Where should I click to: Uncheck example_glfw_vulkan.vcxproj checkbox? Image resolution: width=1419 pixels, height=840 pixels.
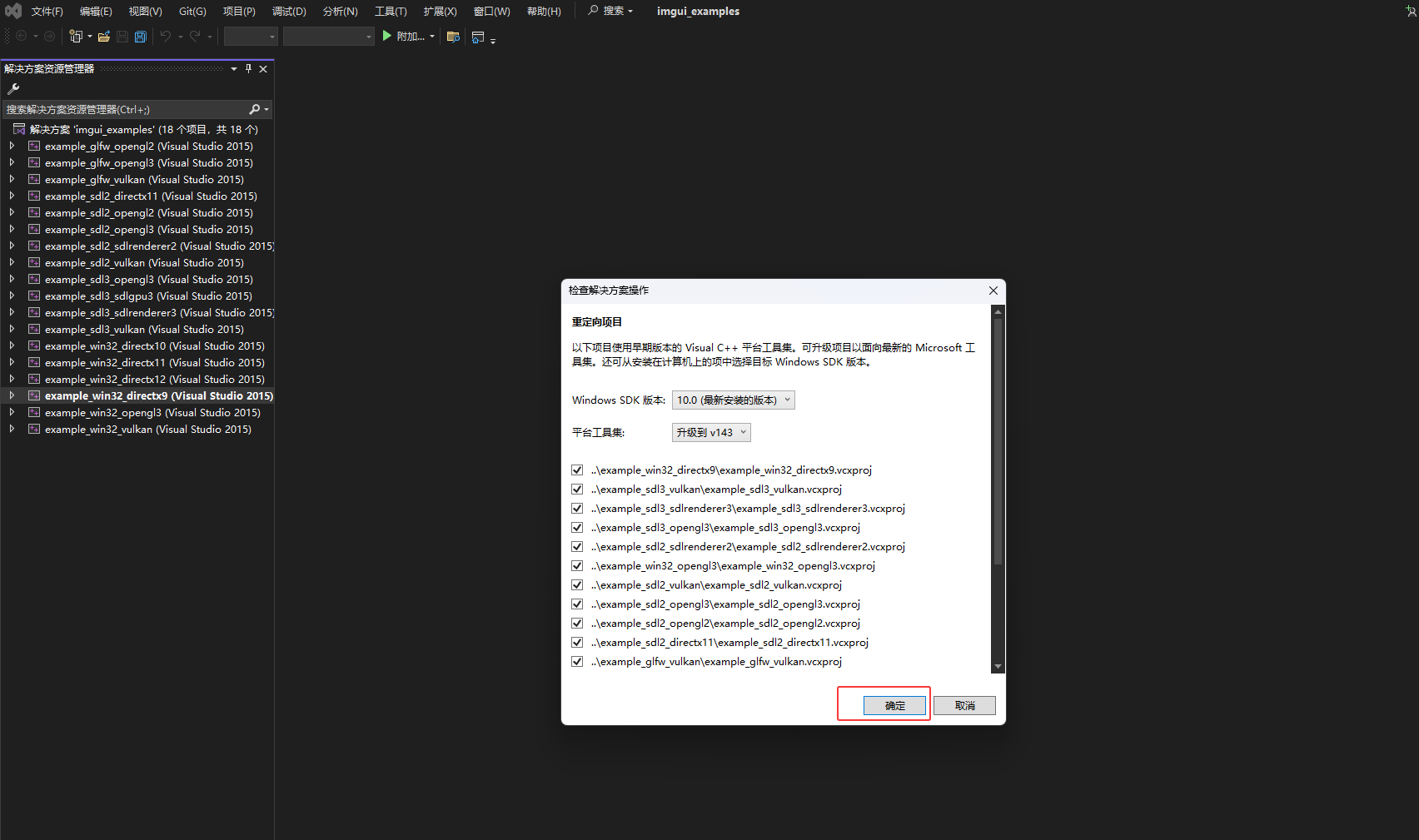click(x=577, y=662)
